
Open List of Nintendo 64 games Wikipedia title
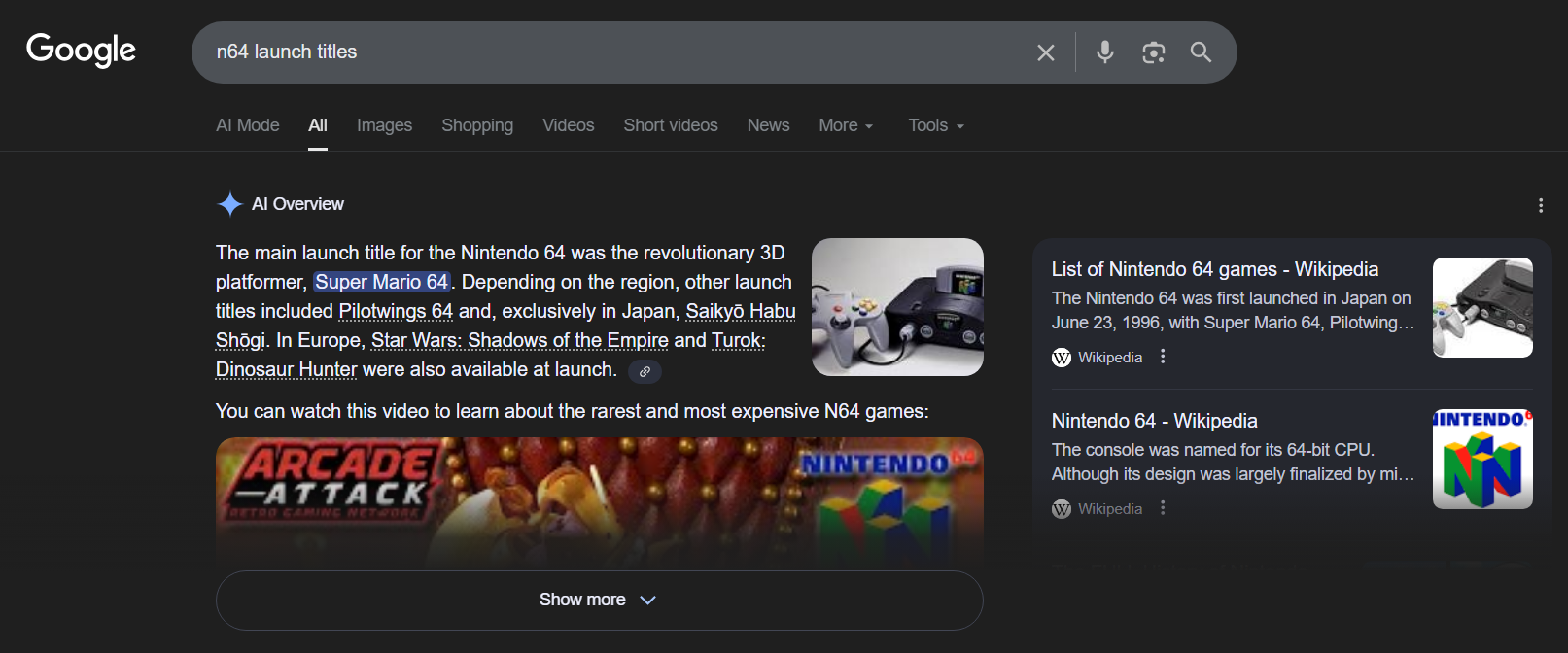pyautogui.click(x=1214, y=269)
